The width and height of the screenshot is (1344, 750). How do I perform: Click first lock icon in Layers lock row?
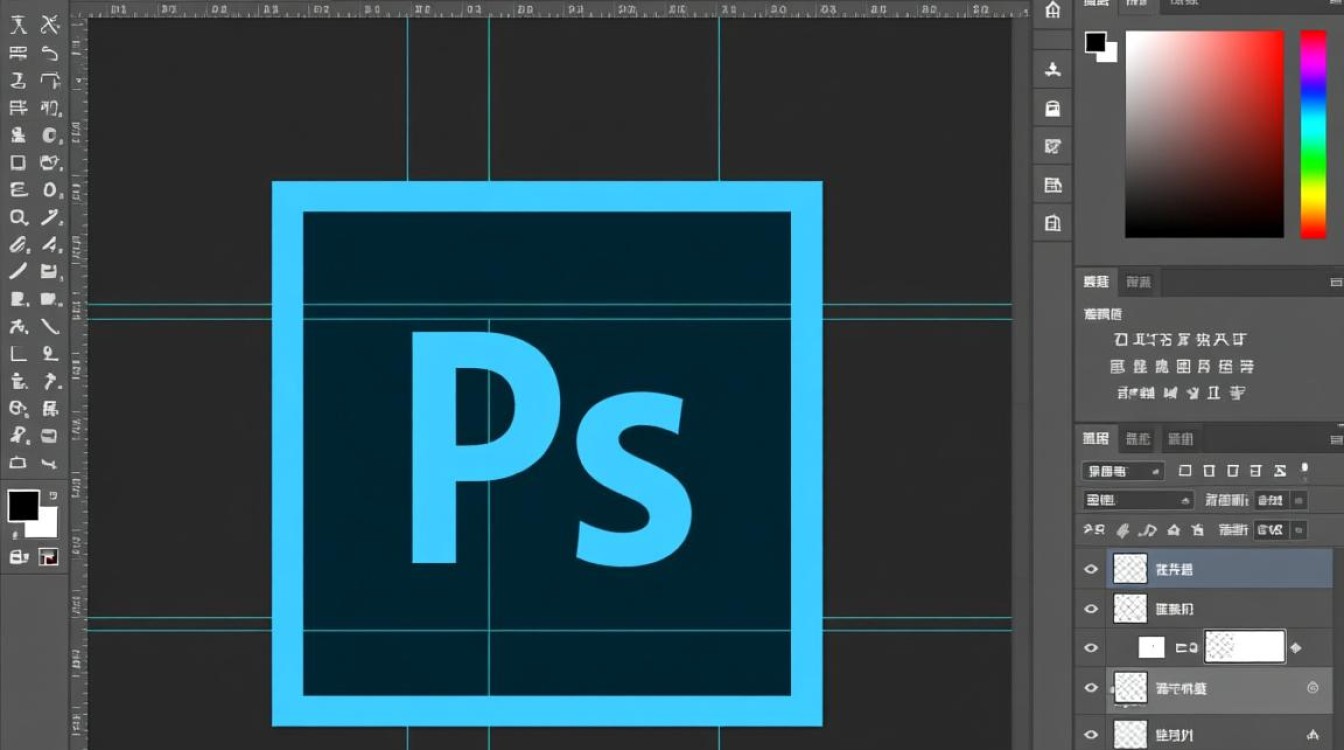point(1095,530)
